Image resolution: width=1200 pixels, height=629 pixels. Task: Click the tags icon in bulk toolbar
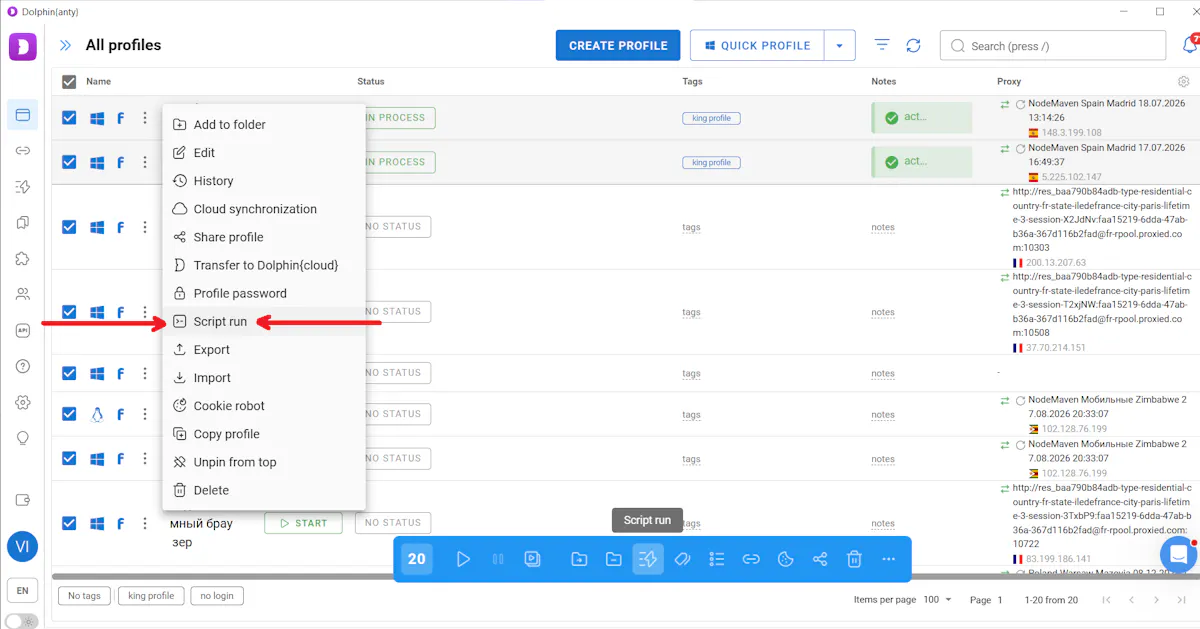pyautogui.click(x=683, y=559)
